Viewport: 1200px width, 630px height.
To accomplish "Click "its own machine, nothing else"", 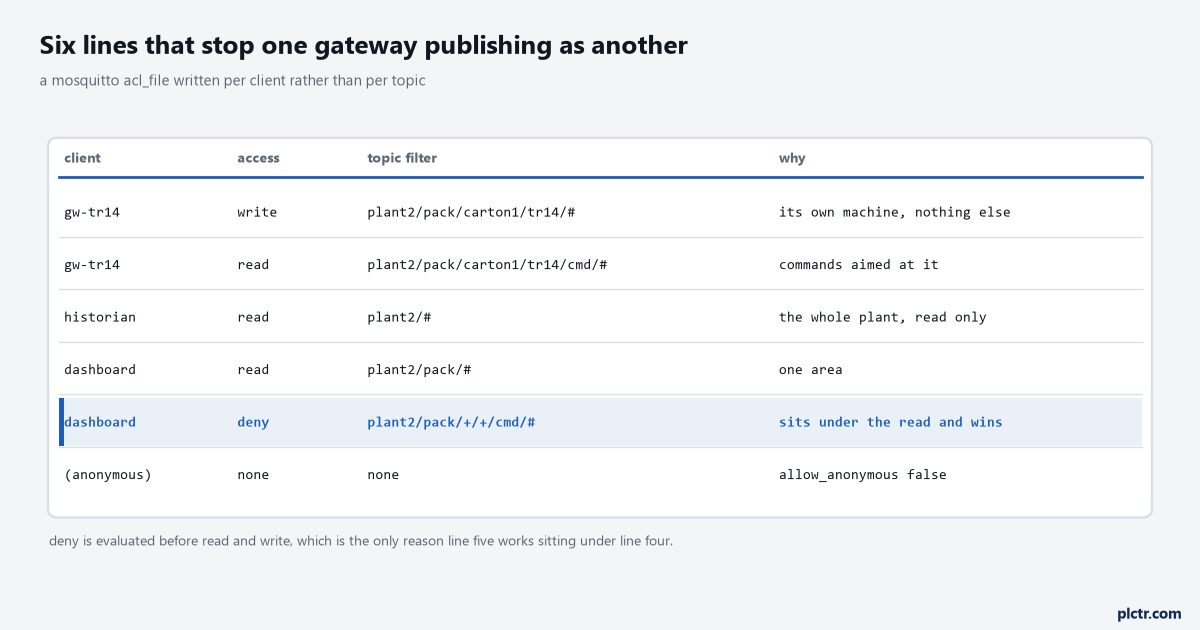I will [x=895, y=212].
